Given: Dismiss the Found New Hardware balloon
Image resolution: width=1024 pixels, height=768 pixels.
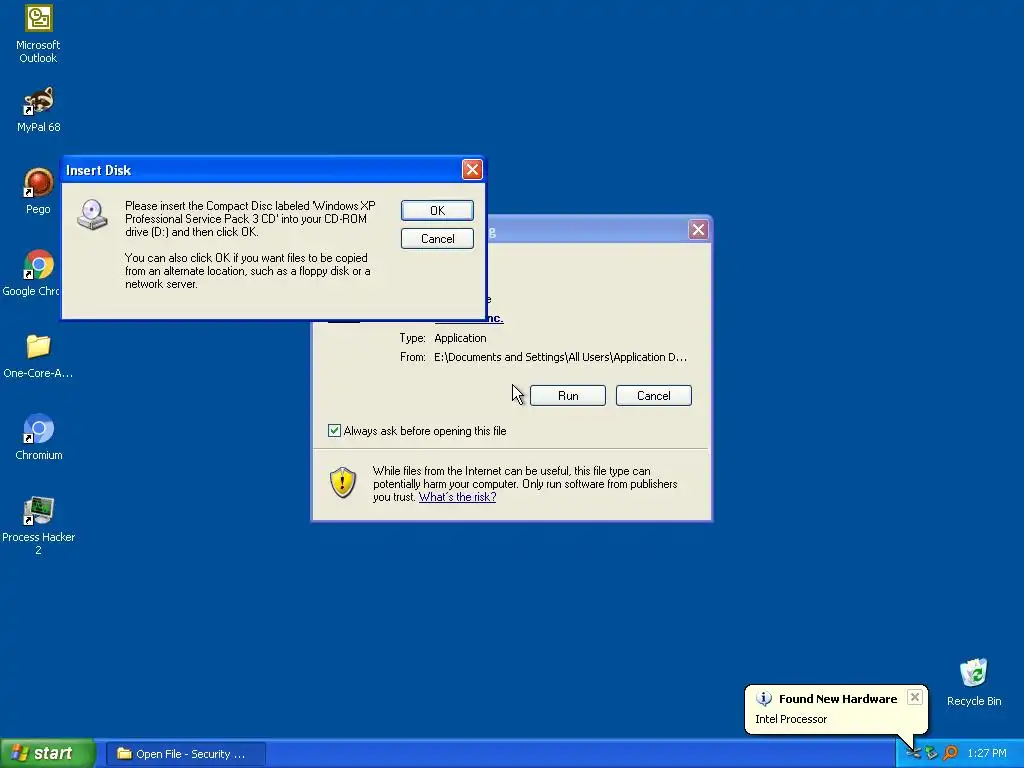Looking at the screenshot, I should [x=915, y=697].
